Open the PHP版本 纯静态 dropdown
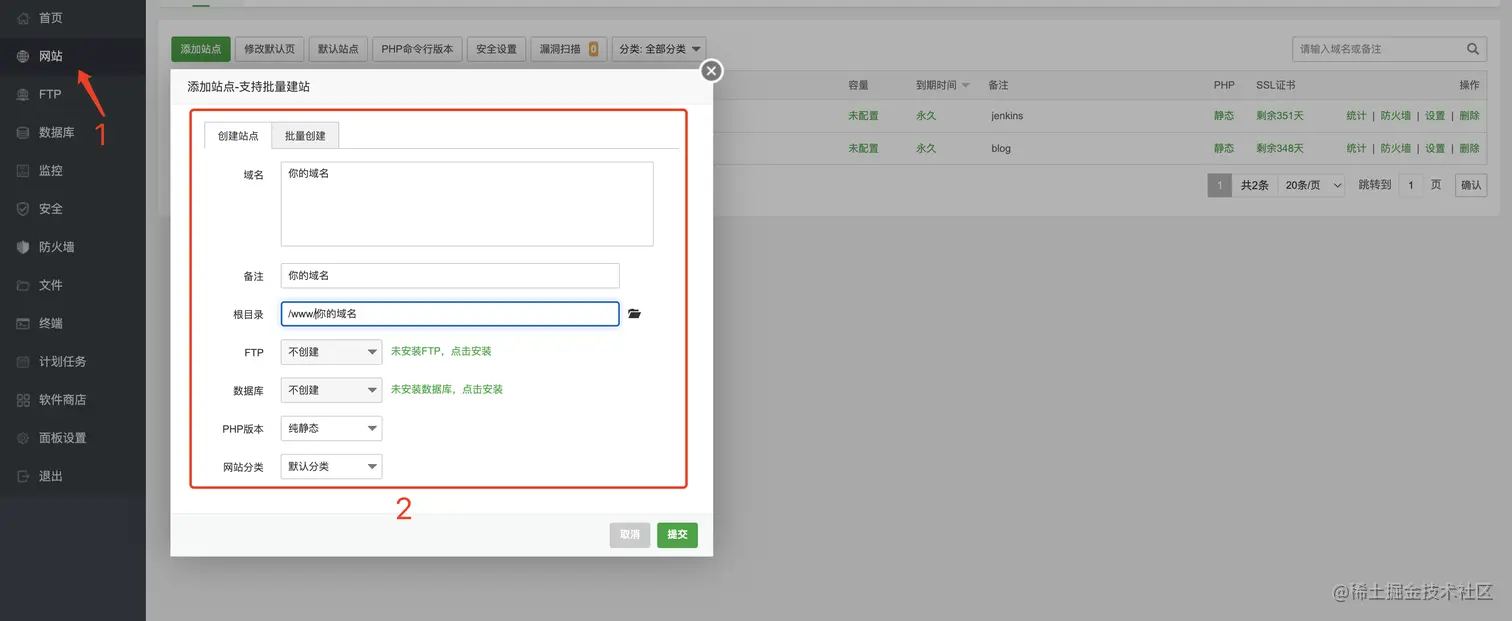Image resolution: width=1512 pixels, height=621 pixels. click(x=331, y=428)
